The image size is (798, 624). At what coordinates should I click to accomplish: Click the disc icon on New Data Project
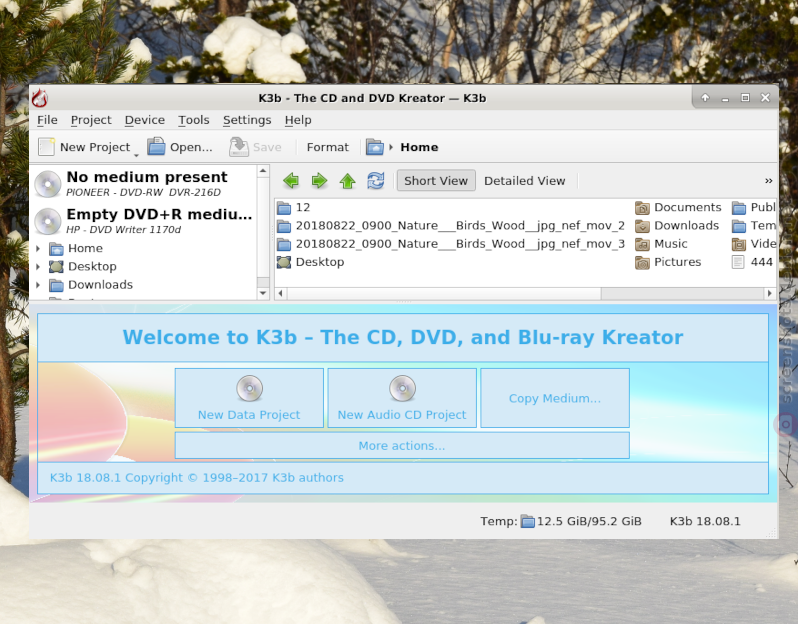click(249, 388)
